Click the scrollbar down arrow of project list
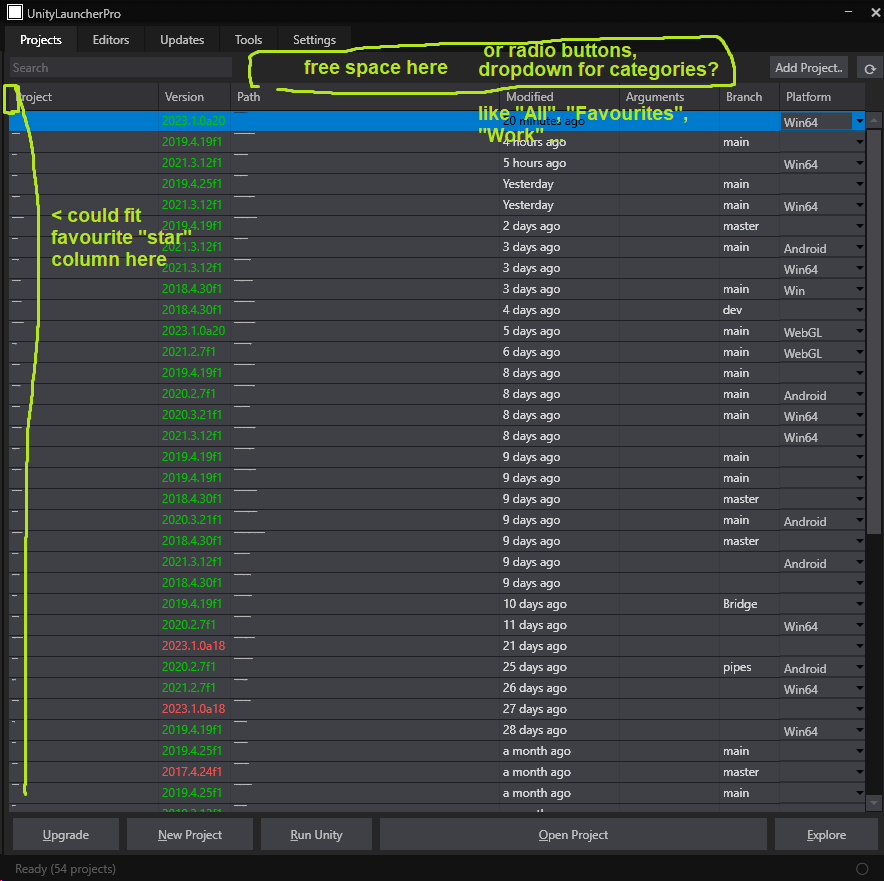 [x=874, y=803]
